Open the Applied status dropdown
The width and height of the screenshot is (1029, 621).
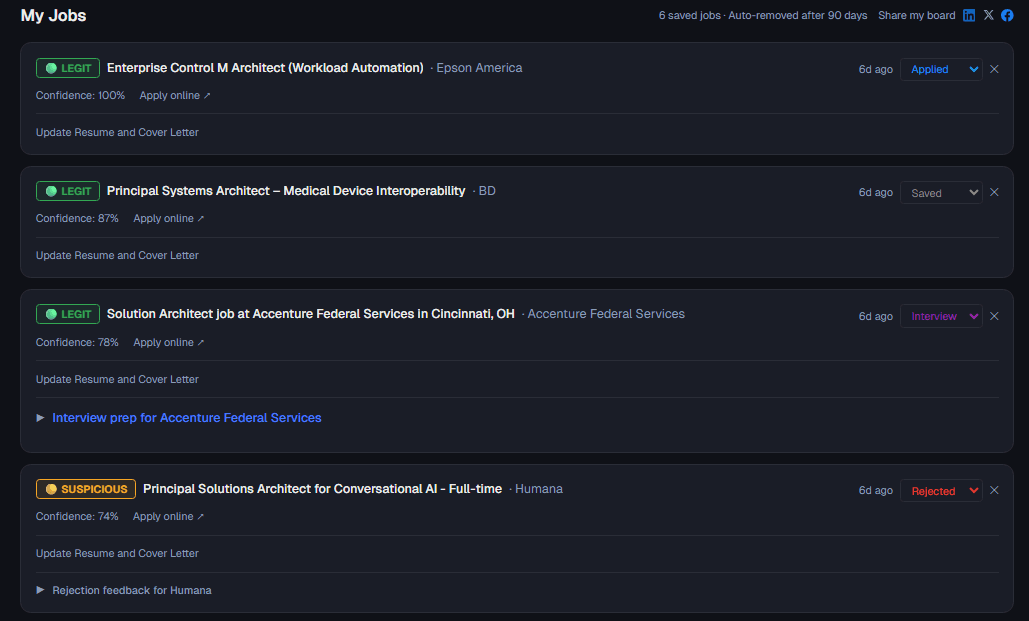941,69
